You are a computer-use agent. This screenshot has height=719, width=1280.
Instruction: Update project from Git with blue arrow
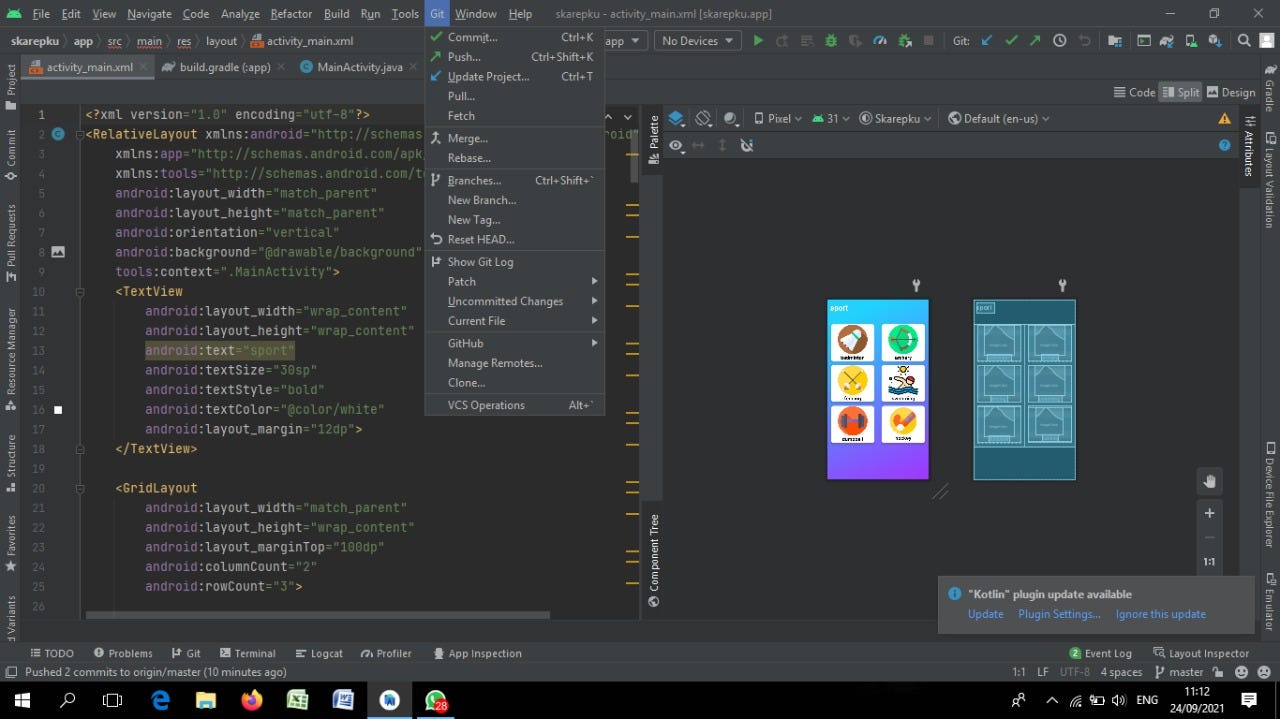click(986, 40)
